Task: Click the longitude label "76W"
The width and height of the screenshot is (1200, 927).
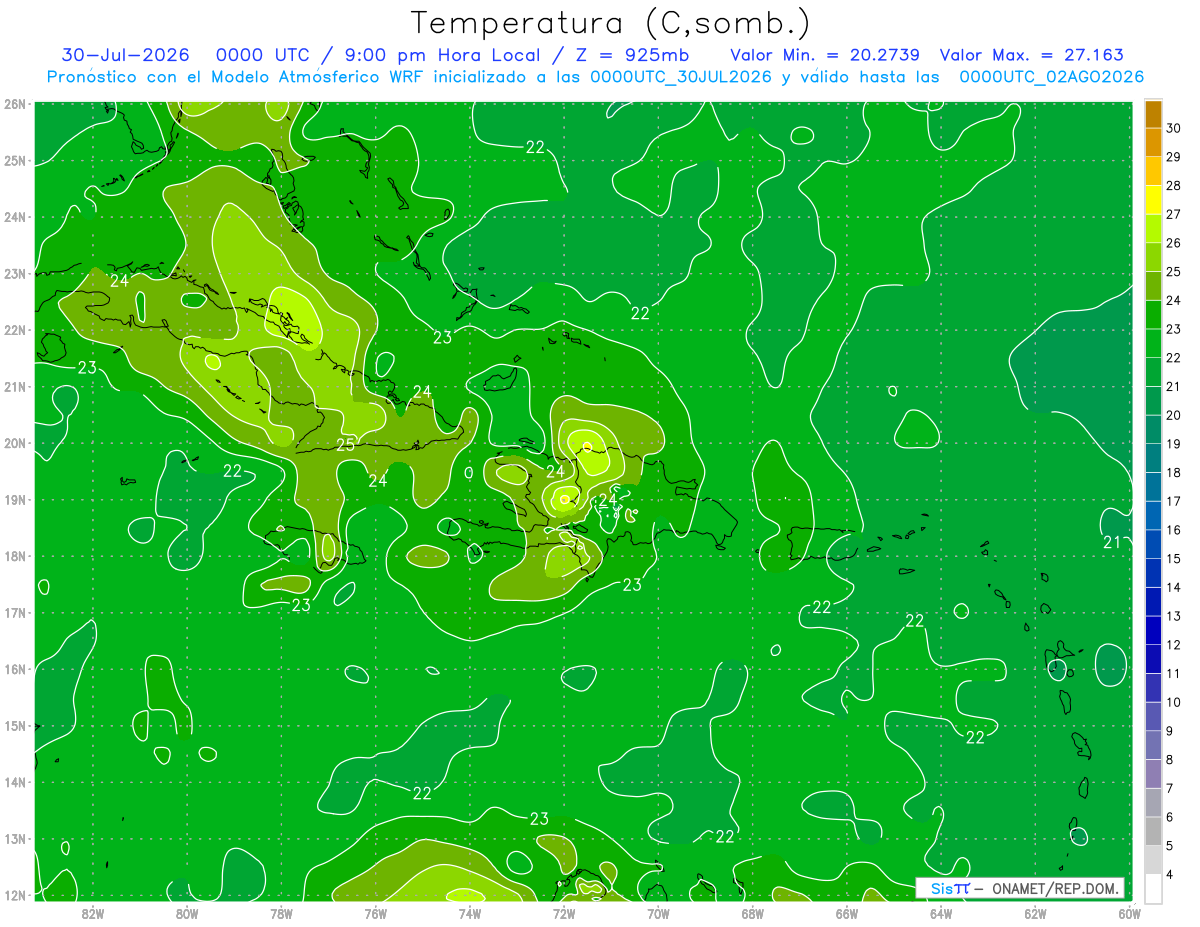Action: click(x=375, y=912)
